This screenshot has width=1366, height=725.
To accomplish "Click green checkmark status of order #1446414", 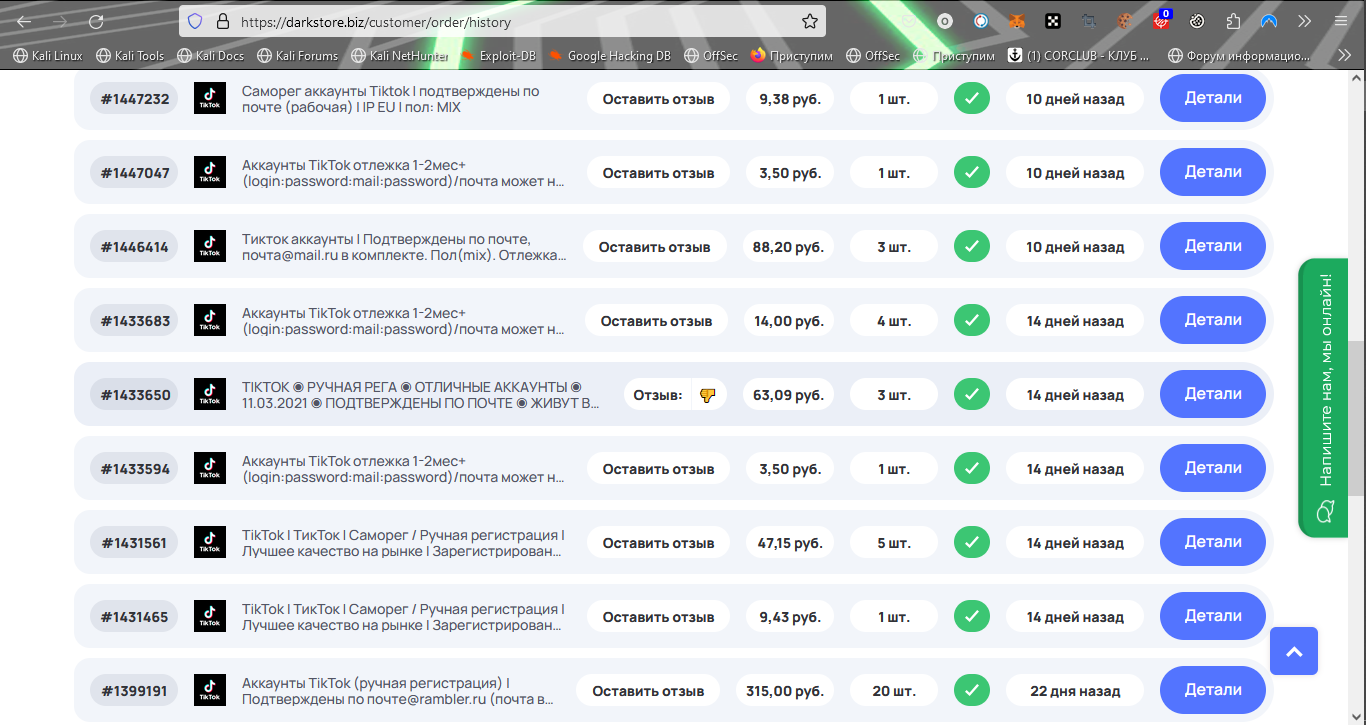I will pyautogui.click(x=971, y=246).
